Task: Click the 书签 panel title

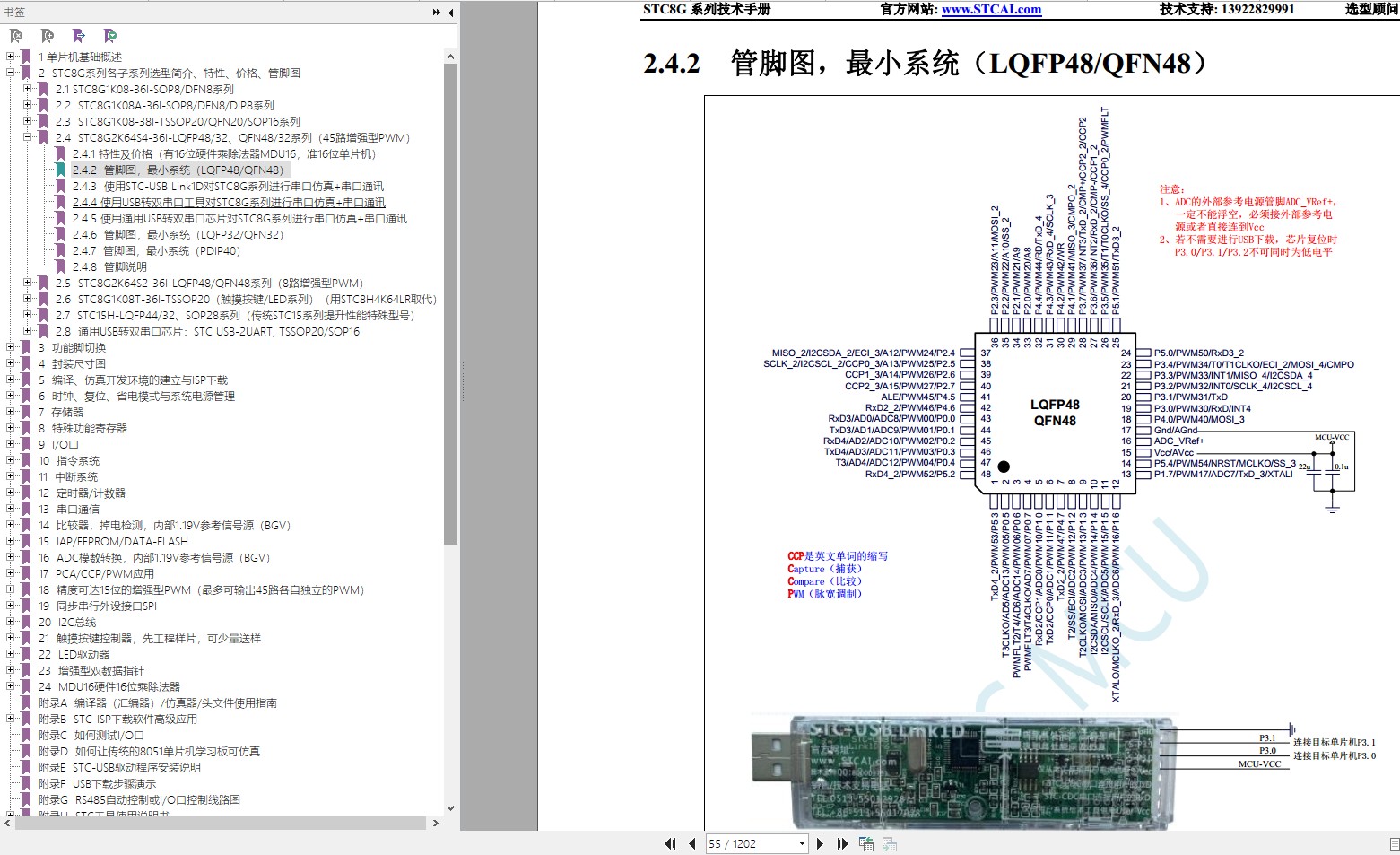Action: [14, 13]
